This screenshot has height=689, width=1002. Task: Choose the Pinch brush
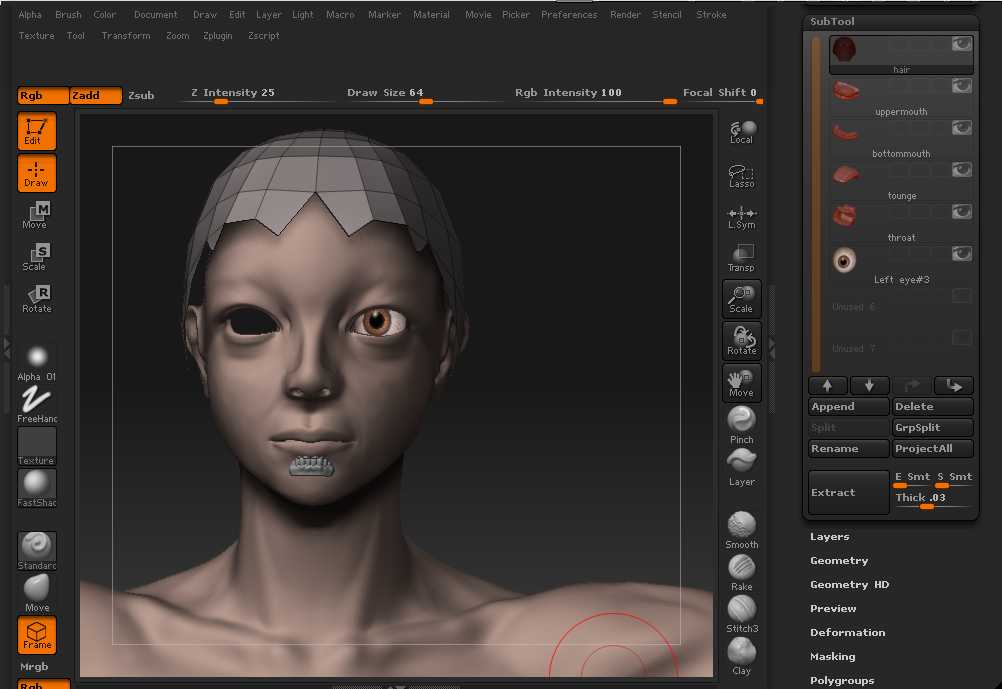(741, 424)
